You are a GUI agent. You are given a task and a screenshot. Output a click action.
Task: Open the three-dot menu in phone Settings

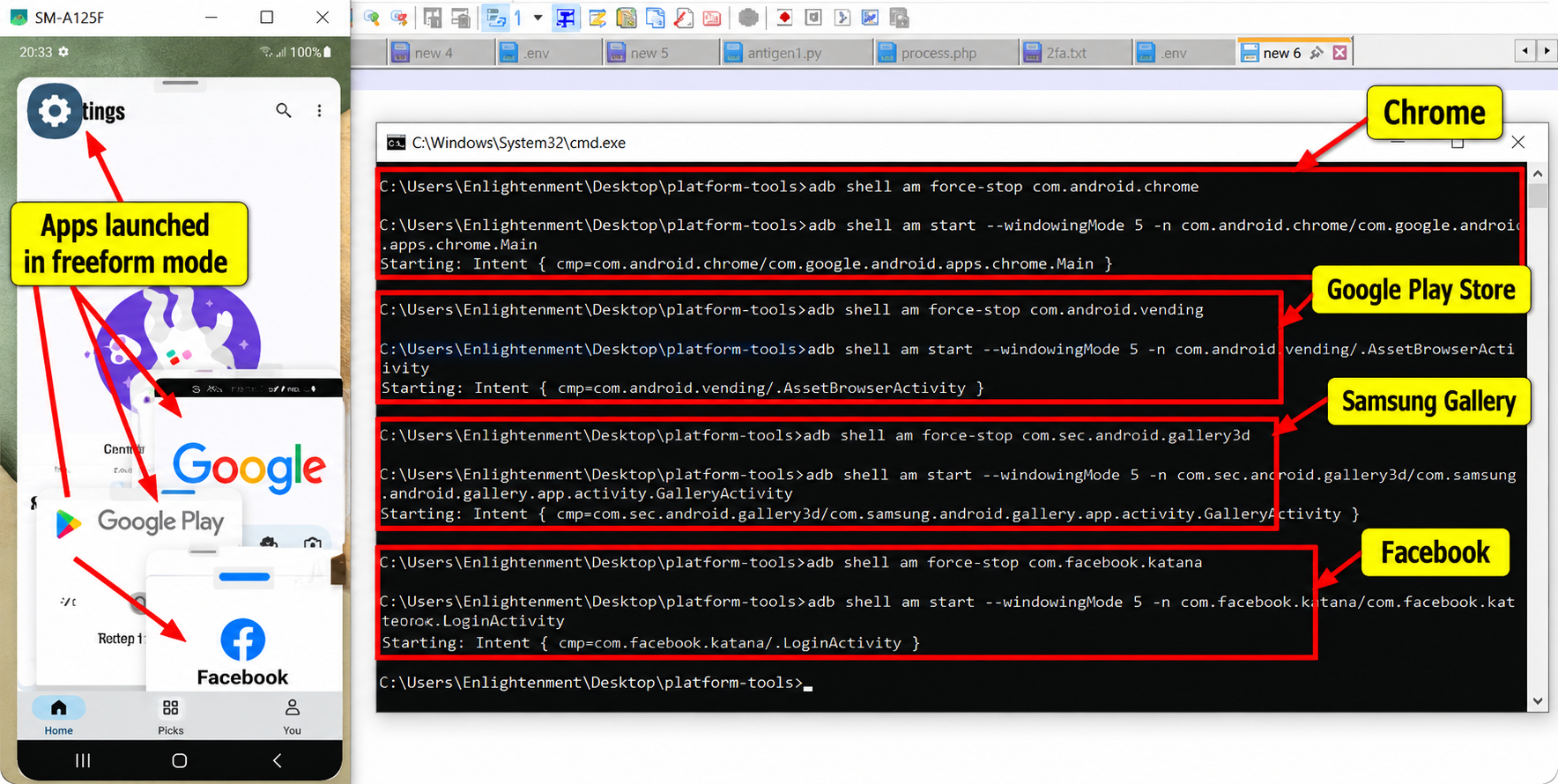click(319, 111)
